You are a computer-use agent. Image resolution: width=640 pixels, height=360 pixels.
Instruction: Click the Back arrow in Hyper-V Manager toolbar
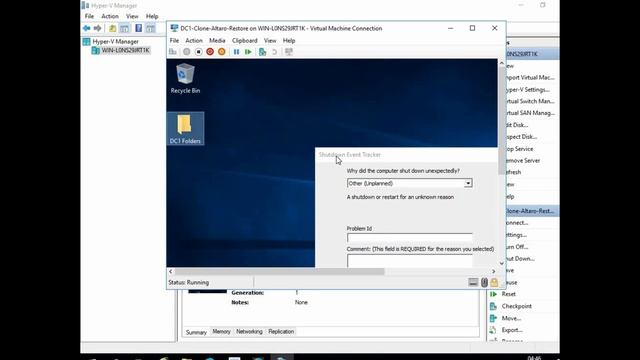pos(87,28)
